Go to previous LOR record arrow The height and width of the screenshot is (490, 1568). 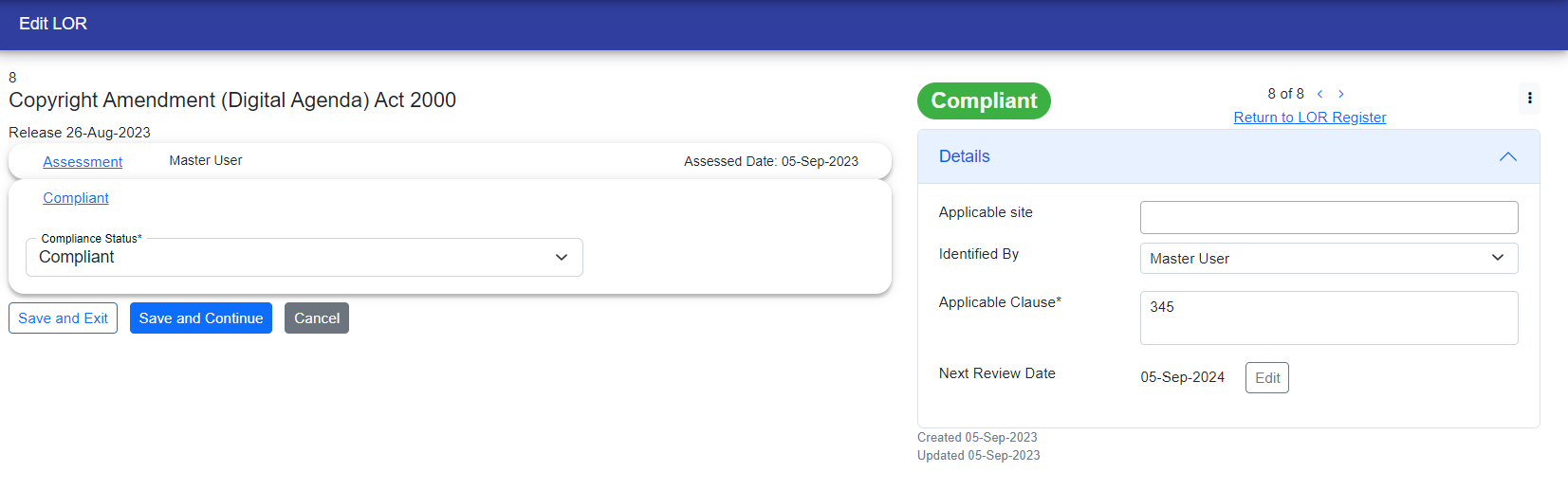point(1319,94)
